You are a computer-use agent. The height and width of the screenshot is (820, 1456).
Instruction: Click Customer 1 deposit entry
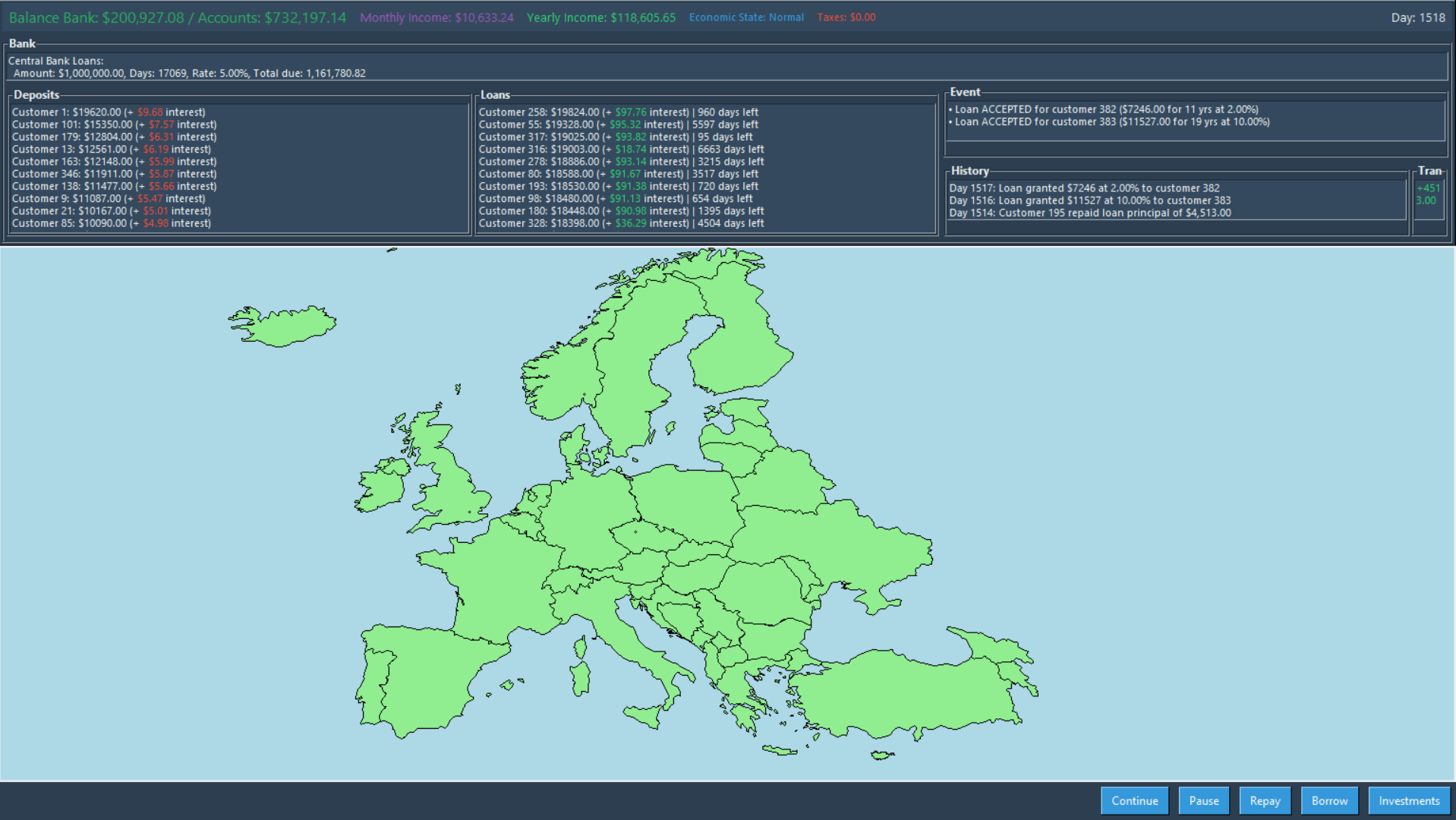tap(109, 112)
